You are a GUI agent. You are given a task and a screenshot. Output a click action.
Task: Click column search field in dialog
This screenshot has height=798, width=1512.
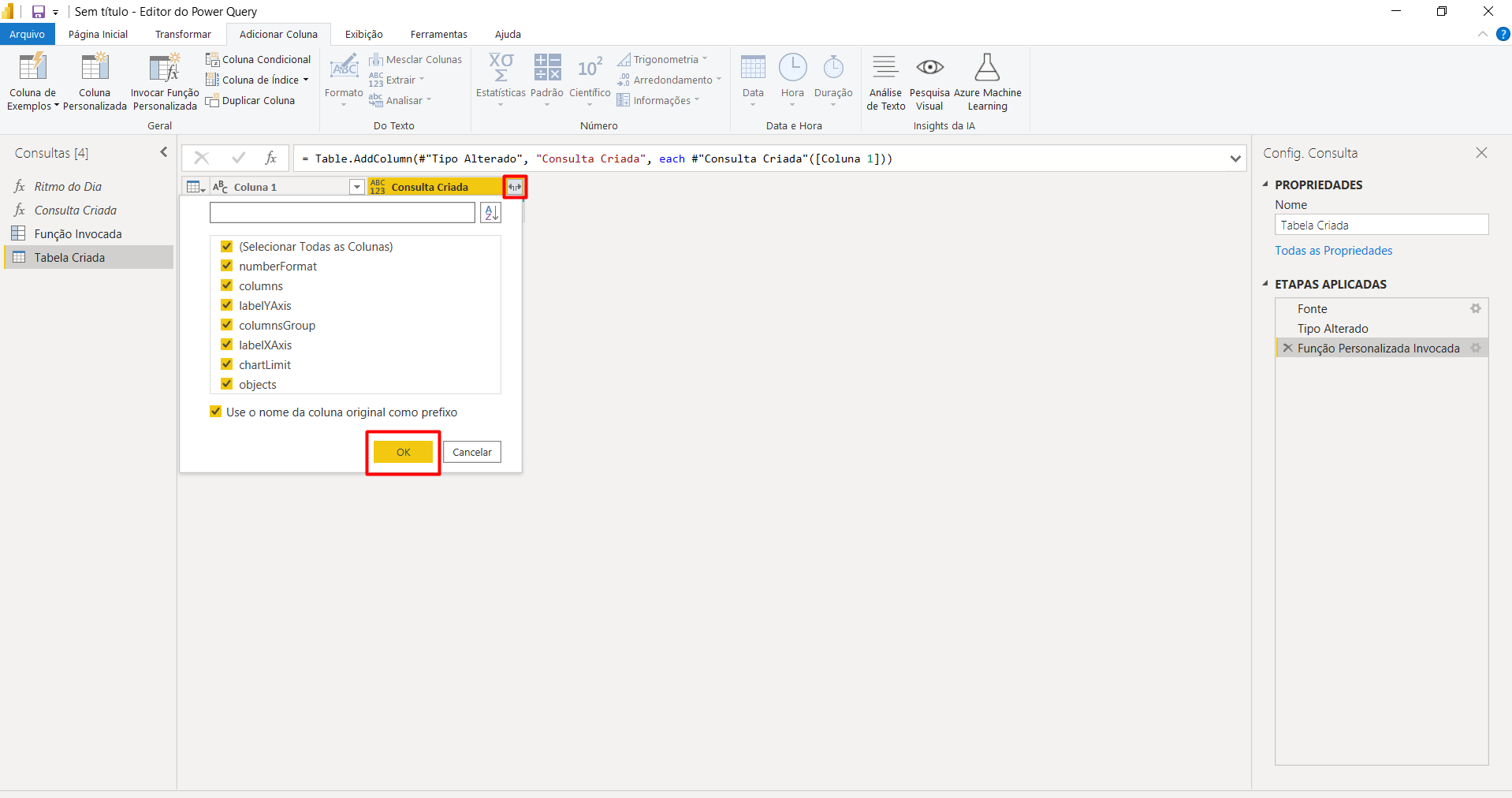tap(342, 213)
